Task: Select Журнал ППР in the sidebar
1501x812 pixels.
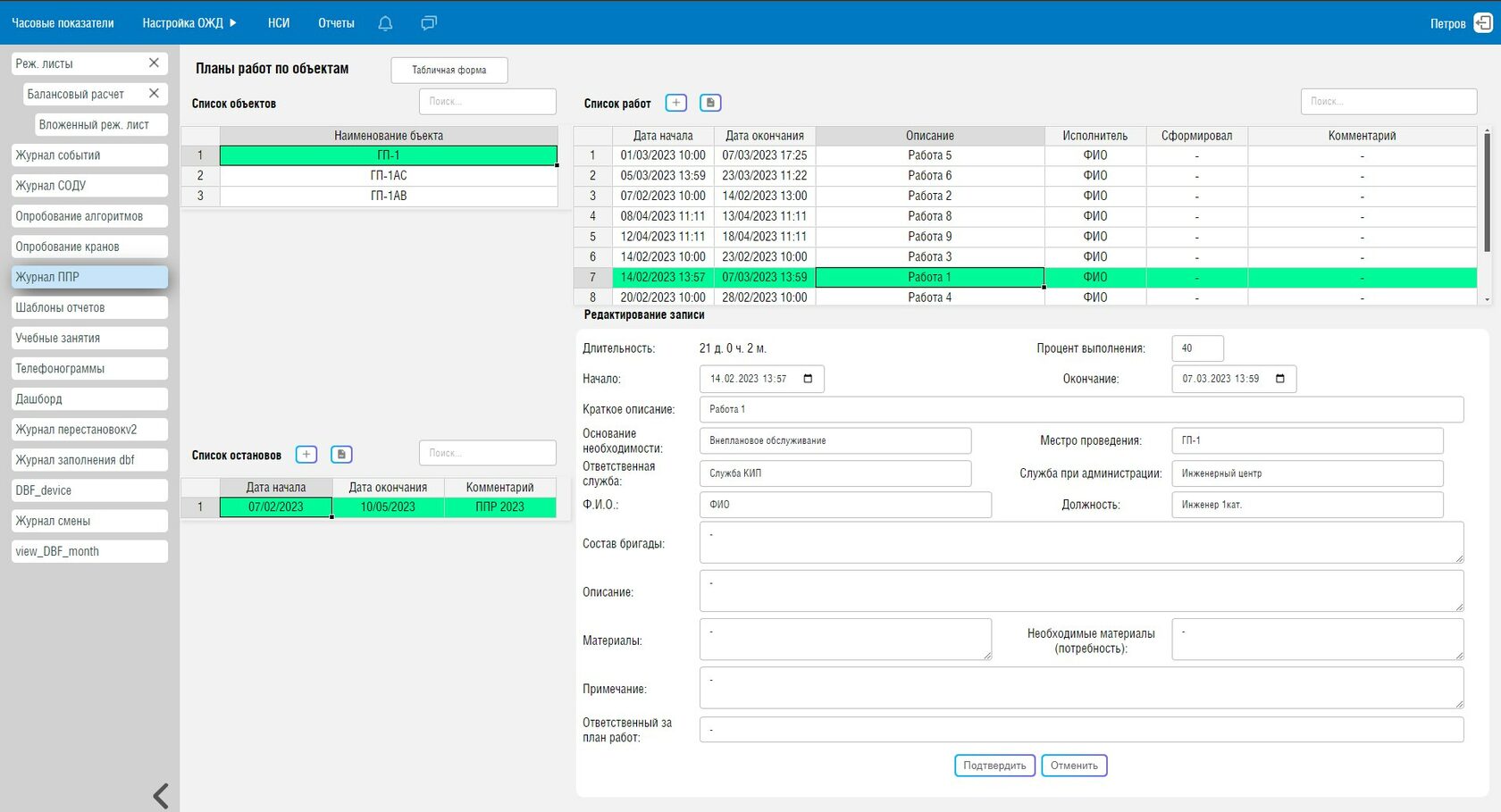Action: point(89,277)
